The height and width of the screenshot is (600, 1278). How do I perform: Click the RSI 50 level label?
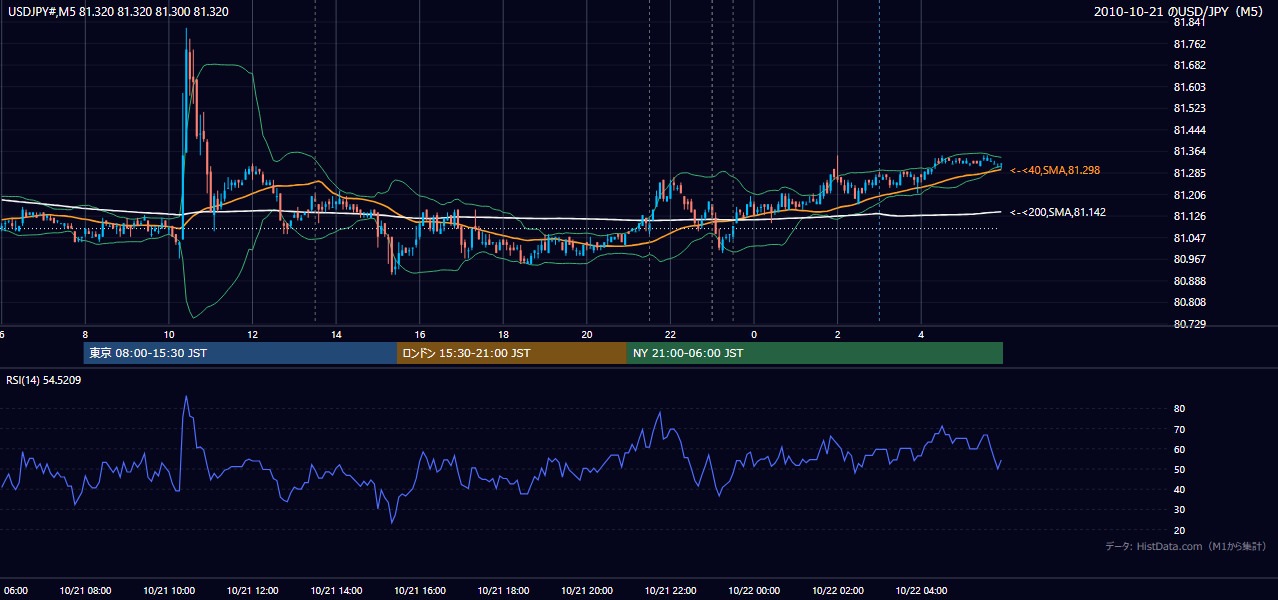coord(1180,469)
